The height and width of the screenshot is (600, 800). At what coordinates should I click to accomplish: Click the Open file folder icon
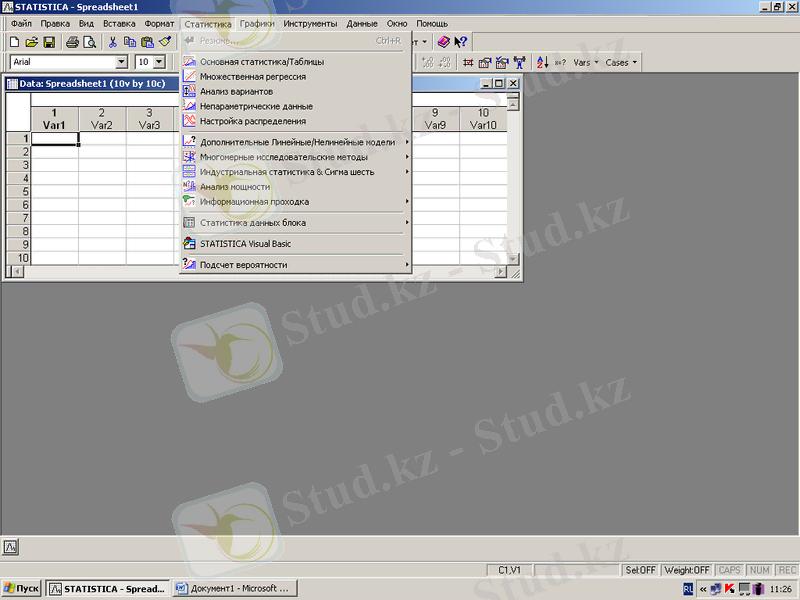click(32, 42)
